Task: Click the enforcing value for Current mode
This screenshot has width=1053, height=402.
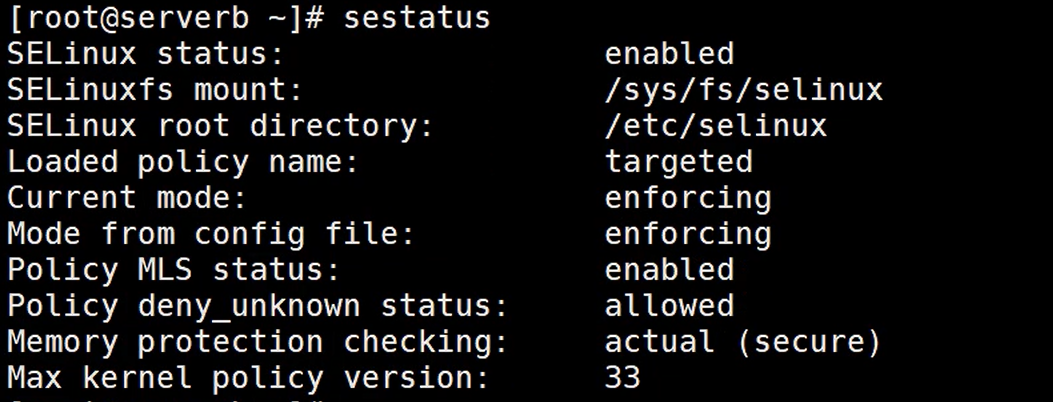Action: tap(688, 198)
